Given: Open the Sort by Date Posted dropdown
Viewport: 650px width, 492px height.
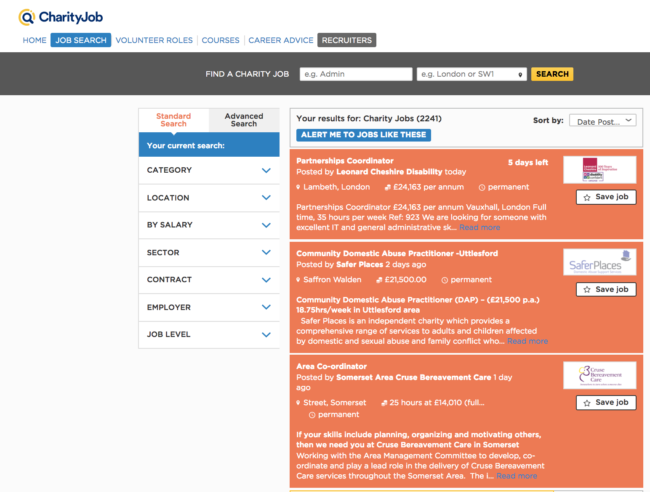Looking at the screenshot, I should tap(601, 121).
